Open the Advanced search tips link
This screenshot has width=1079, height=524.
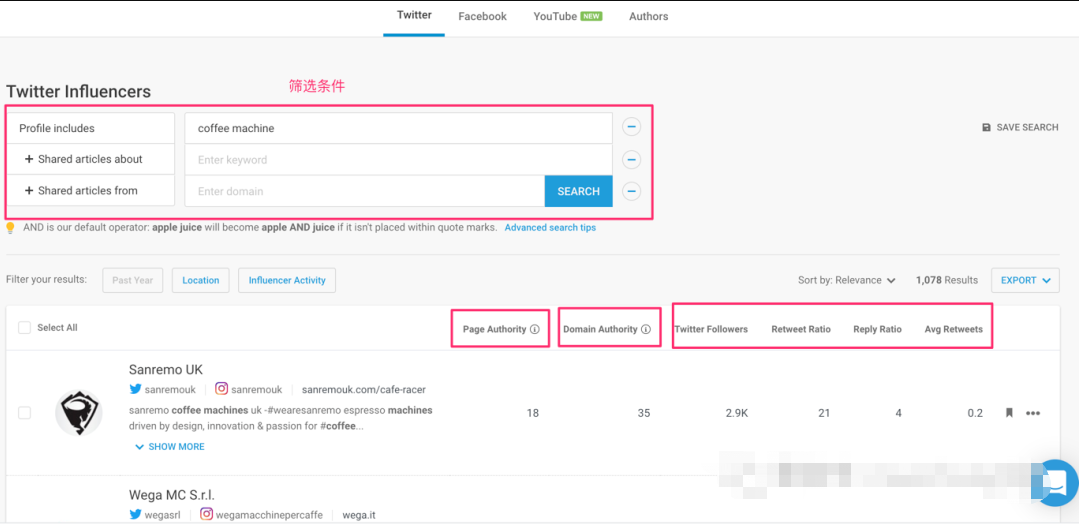[x=550, y=228]
